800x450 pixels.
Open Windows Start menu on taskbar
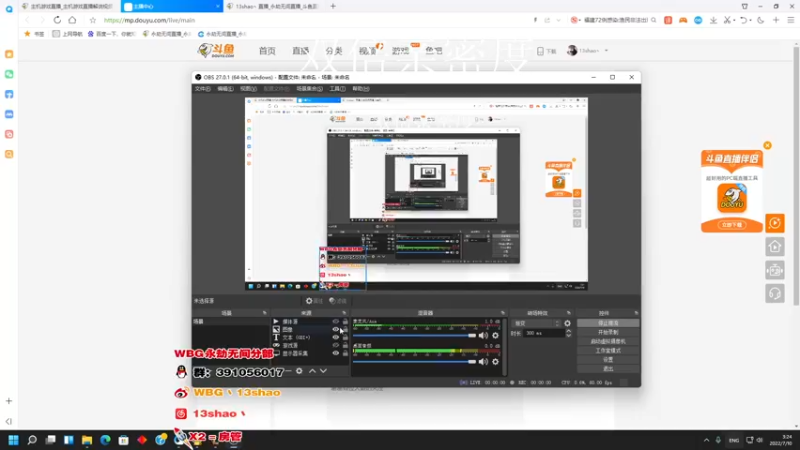click(13, 440)
